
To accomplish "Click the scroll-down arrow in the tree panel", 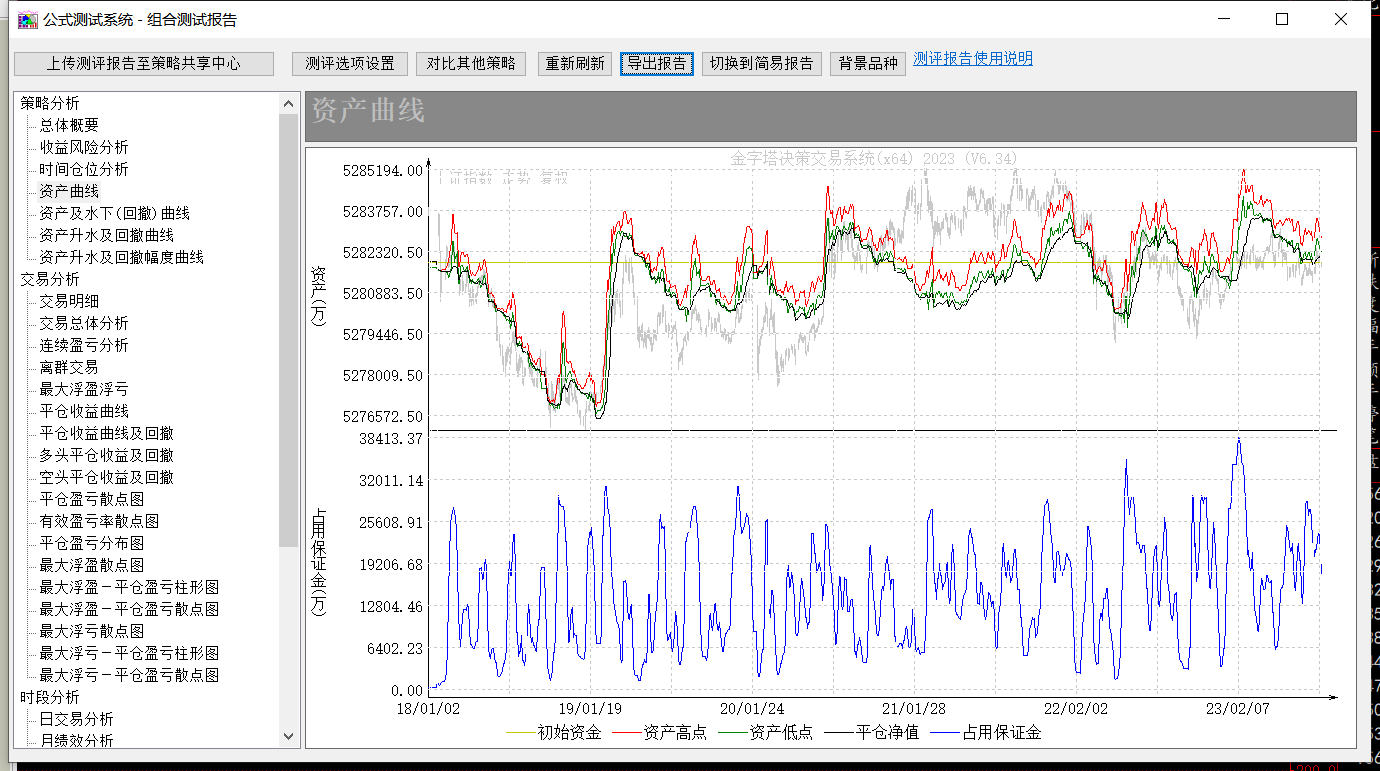I will (x=288, y=737).
